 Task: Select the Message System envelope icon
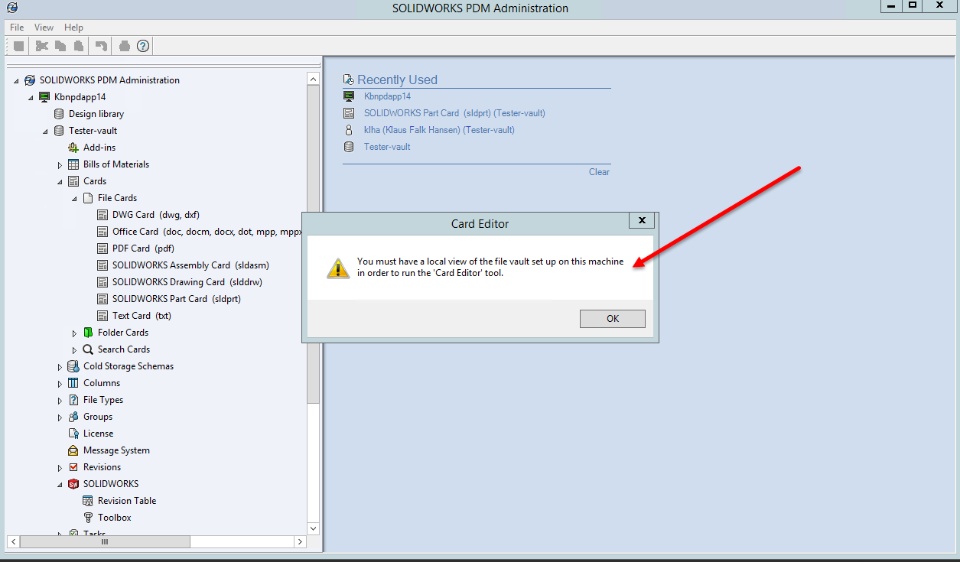(73, 451)
